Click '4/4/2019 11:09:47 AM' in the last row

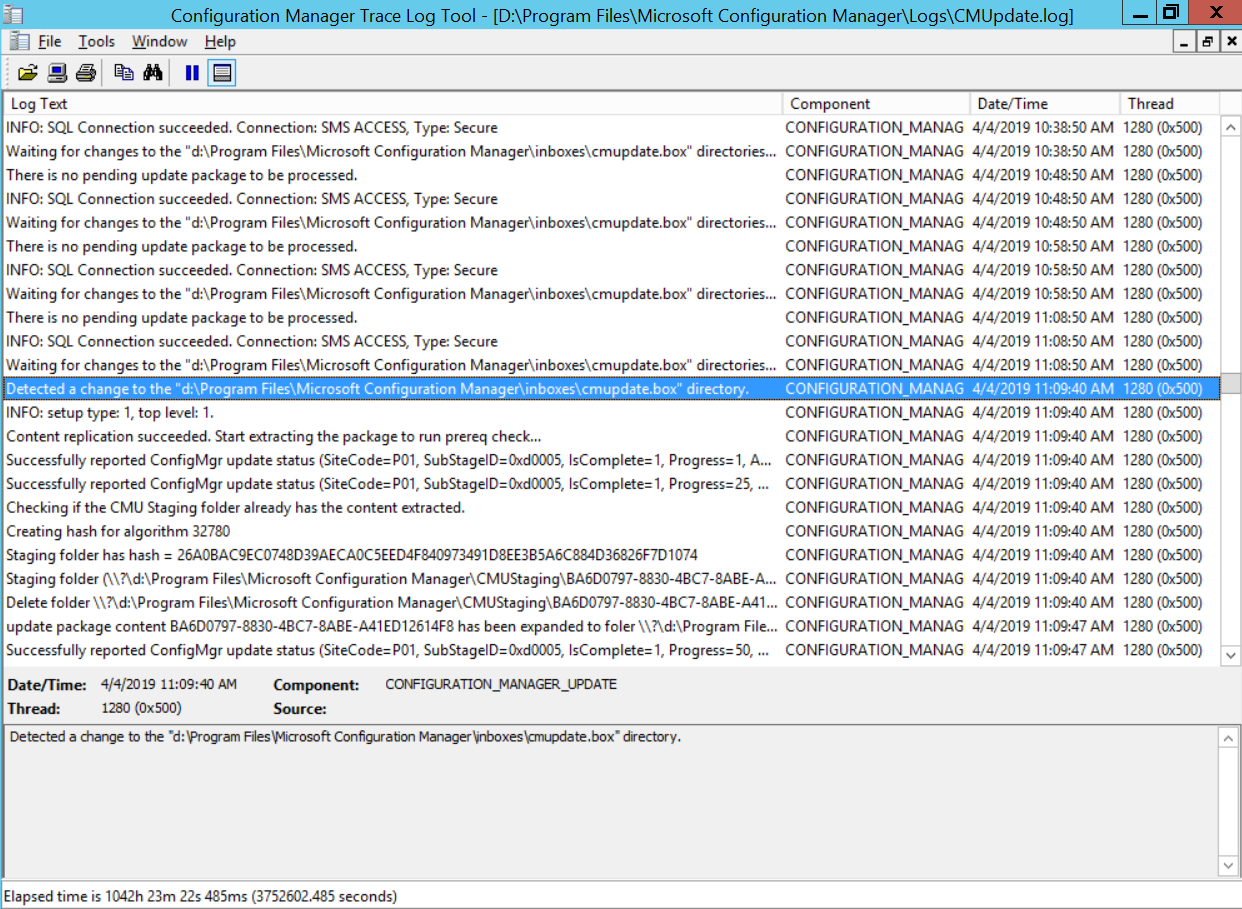pos(1043,650)
